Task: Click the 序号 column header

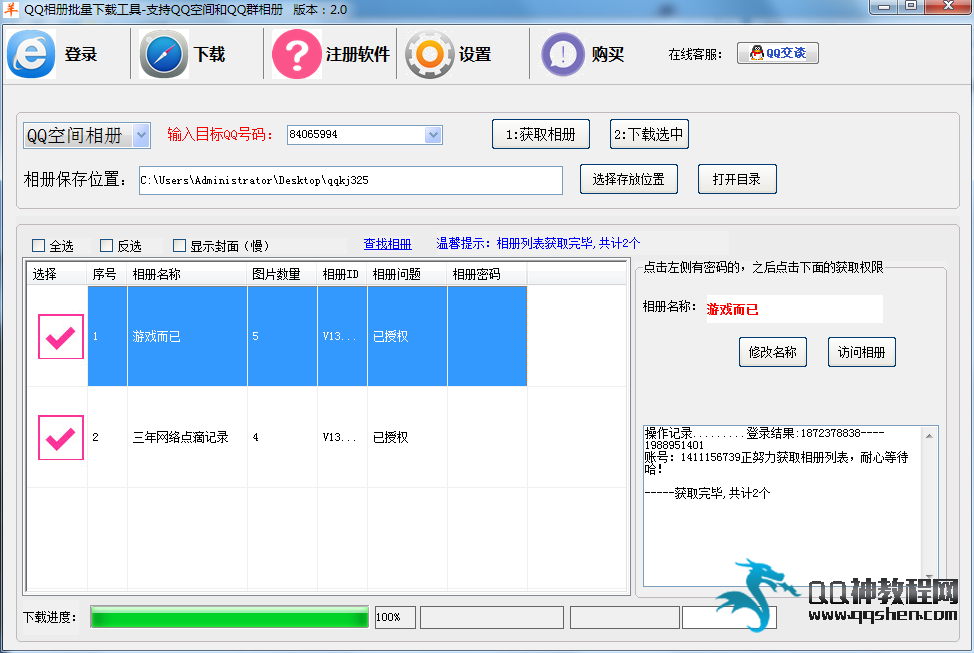Action: [107, 274]
